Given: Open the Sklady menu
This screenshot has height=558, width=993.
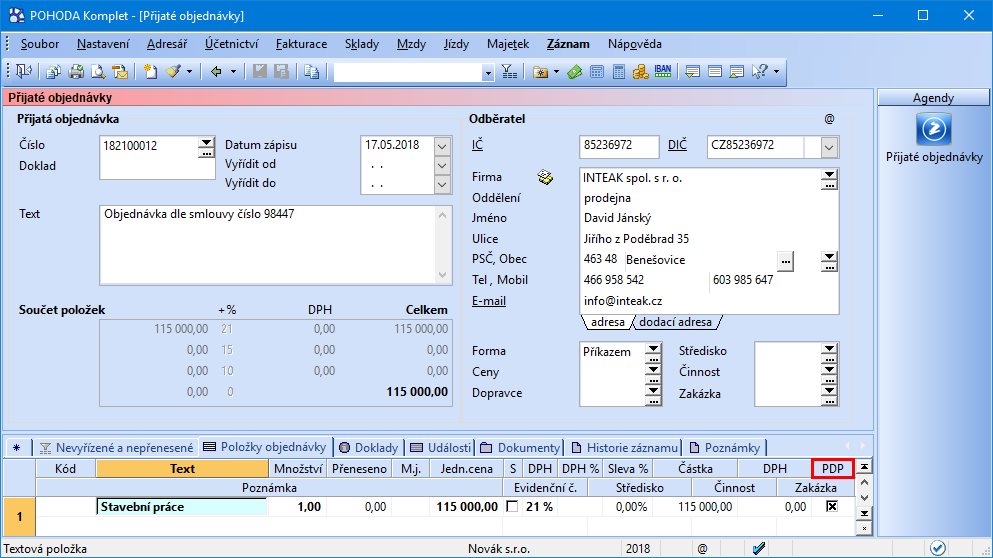Looking at the screenshot, I should (362, 44).
